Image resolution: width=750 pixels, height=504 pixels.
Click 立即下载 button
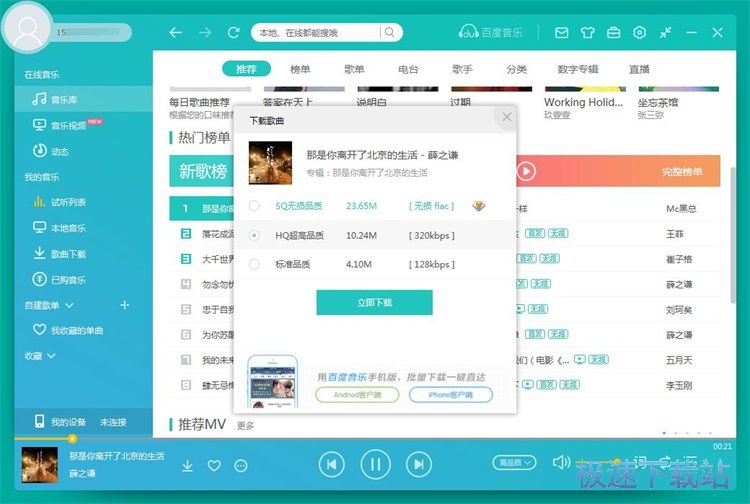pyautogui.click(x=375, y=302)
